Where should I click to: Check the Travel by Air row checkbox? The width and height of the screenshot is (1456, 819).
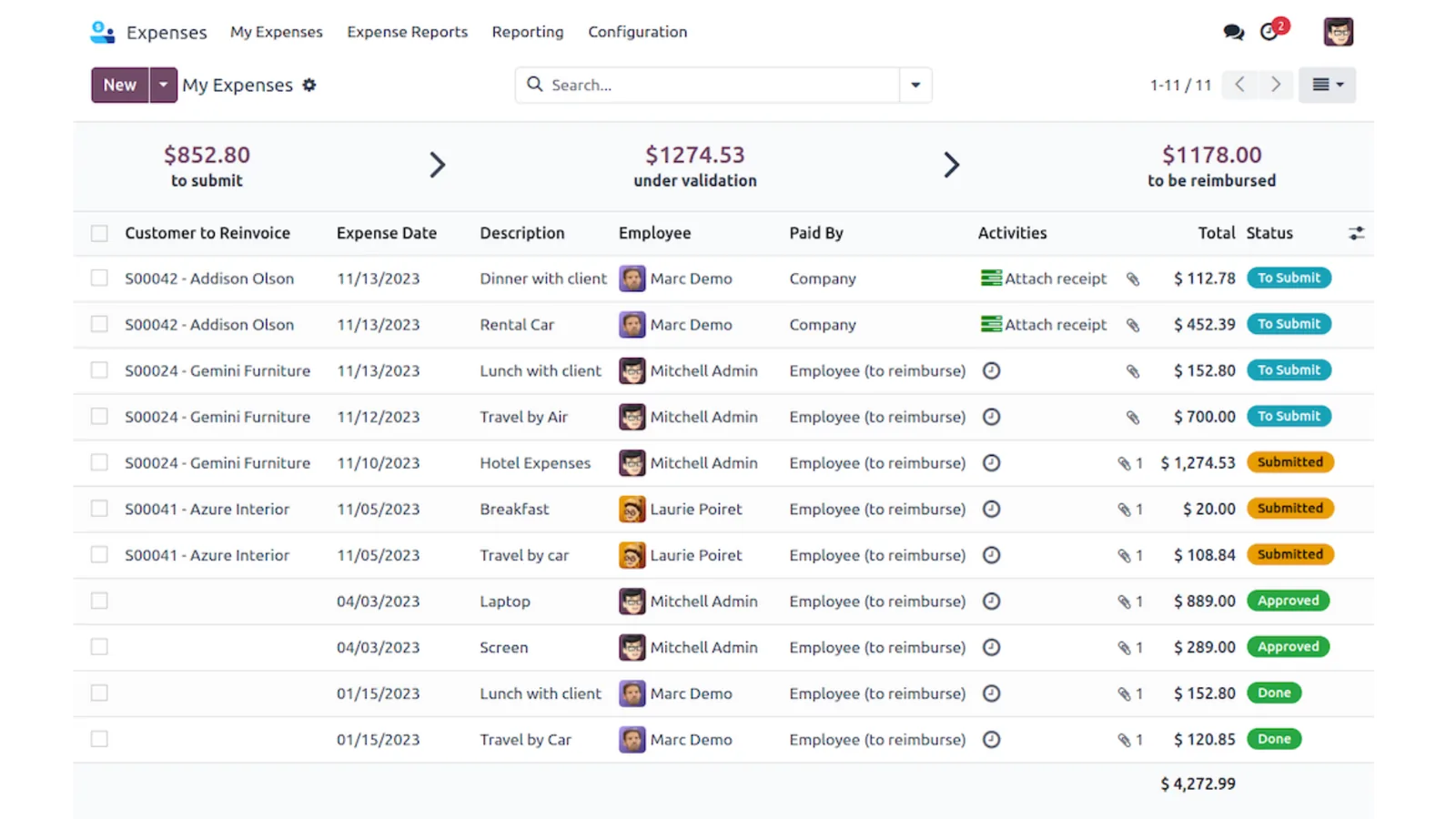click(99, 417)
